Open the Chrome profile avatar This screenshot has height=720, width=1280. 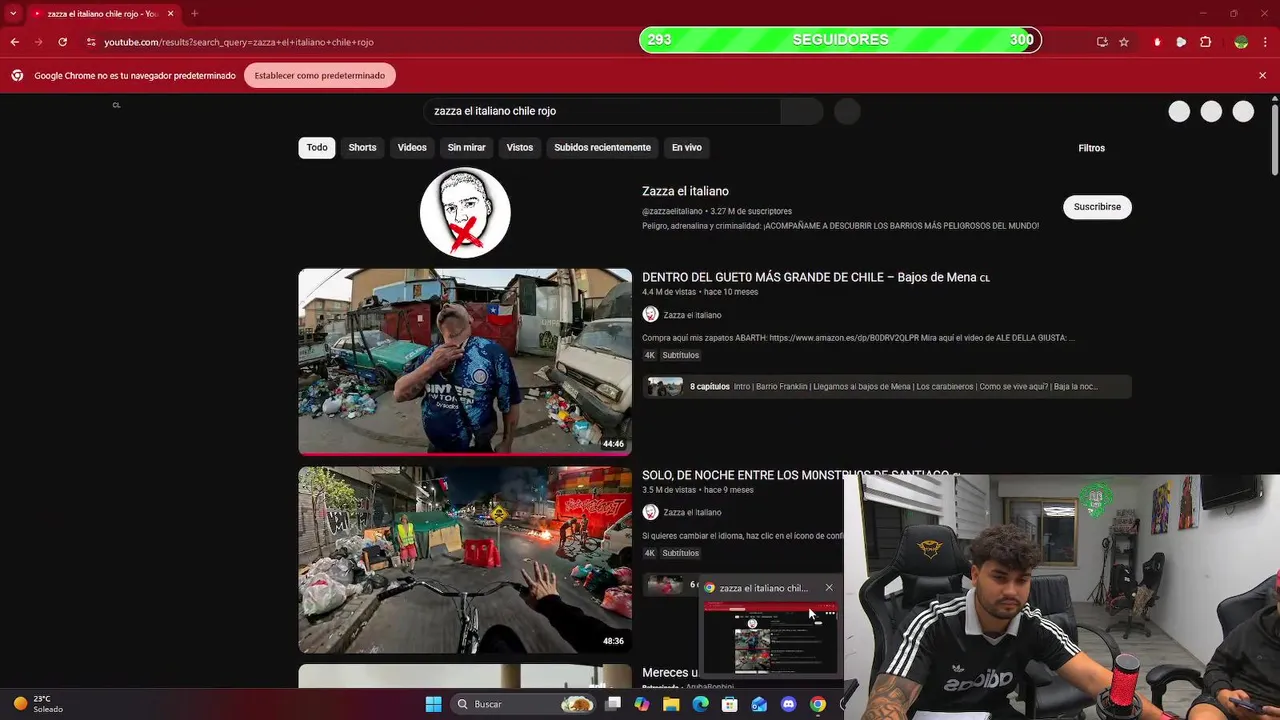(1241, 42)
